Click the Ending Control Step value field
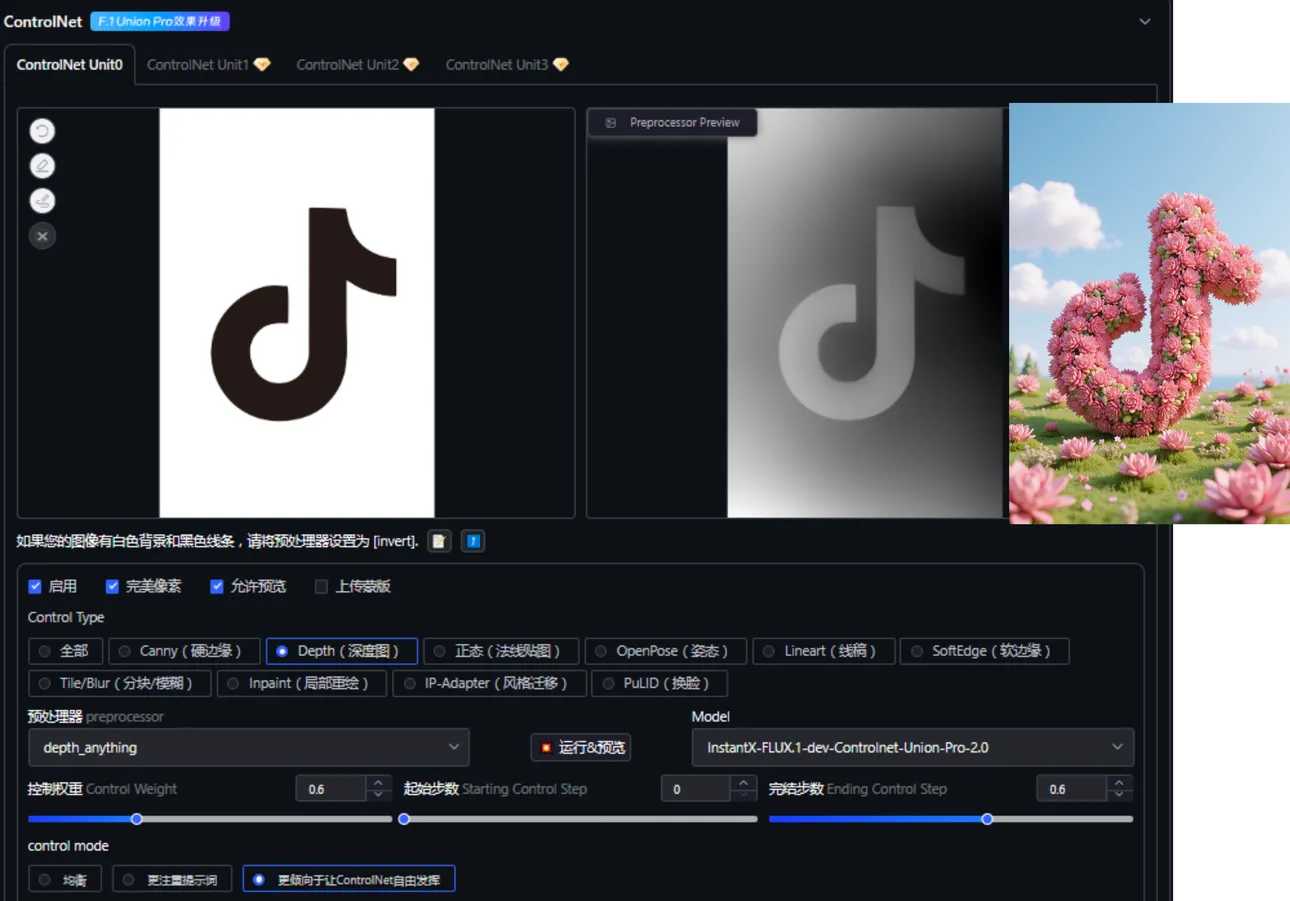This screenshot has width=1290, height=901. [1071, 789]
